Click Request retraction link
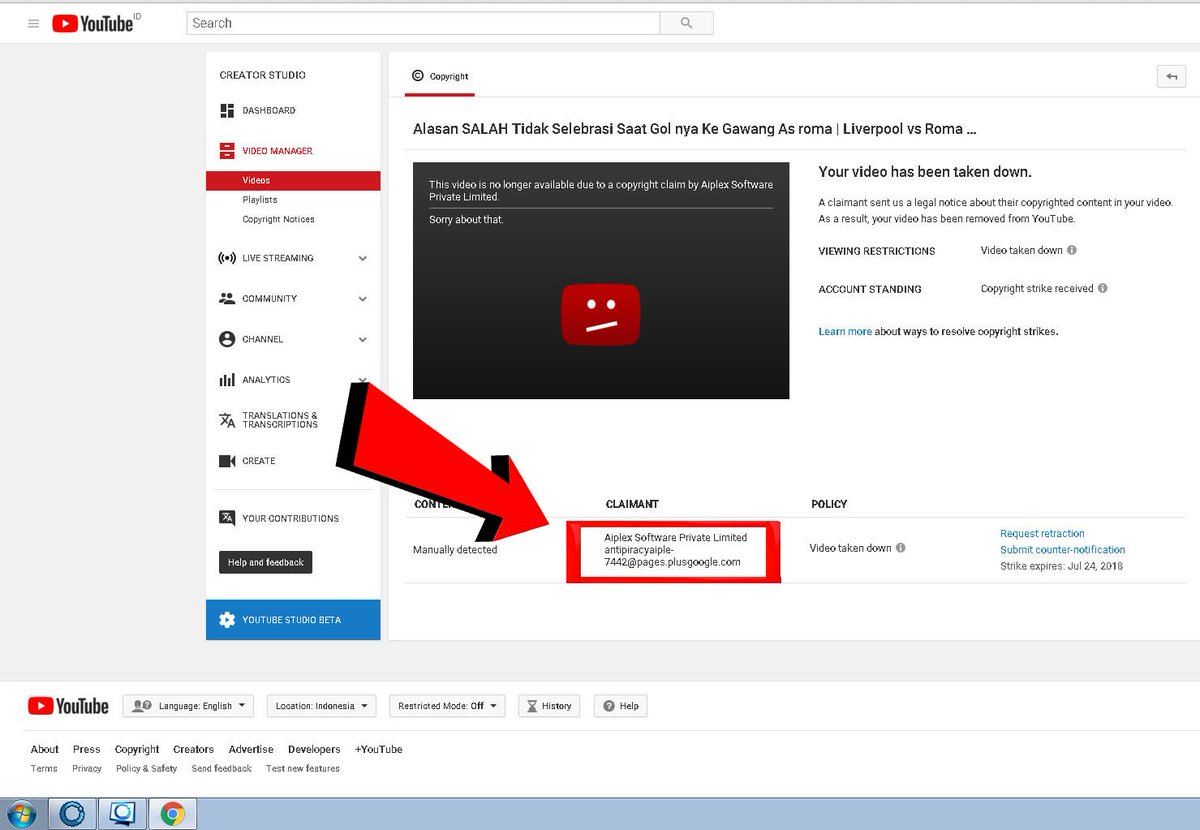This screenshot has width=1200, height=830. coord(1042,534)
